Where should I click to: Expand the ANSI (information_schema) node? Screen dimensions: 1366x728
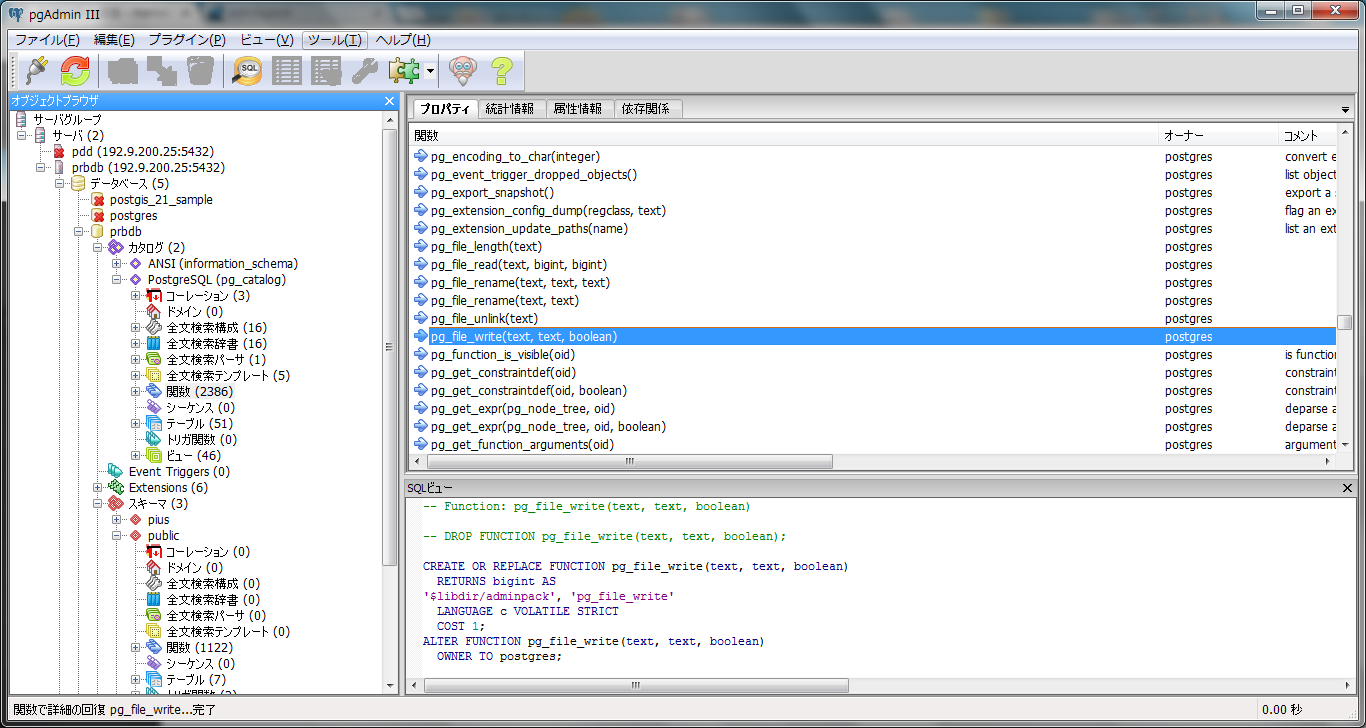pos(118,264)
